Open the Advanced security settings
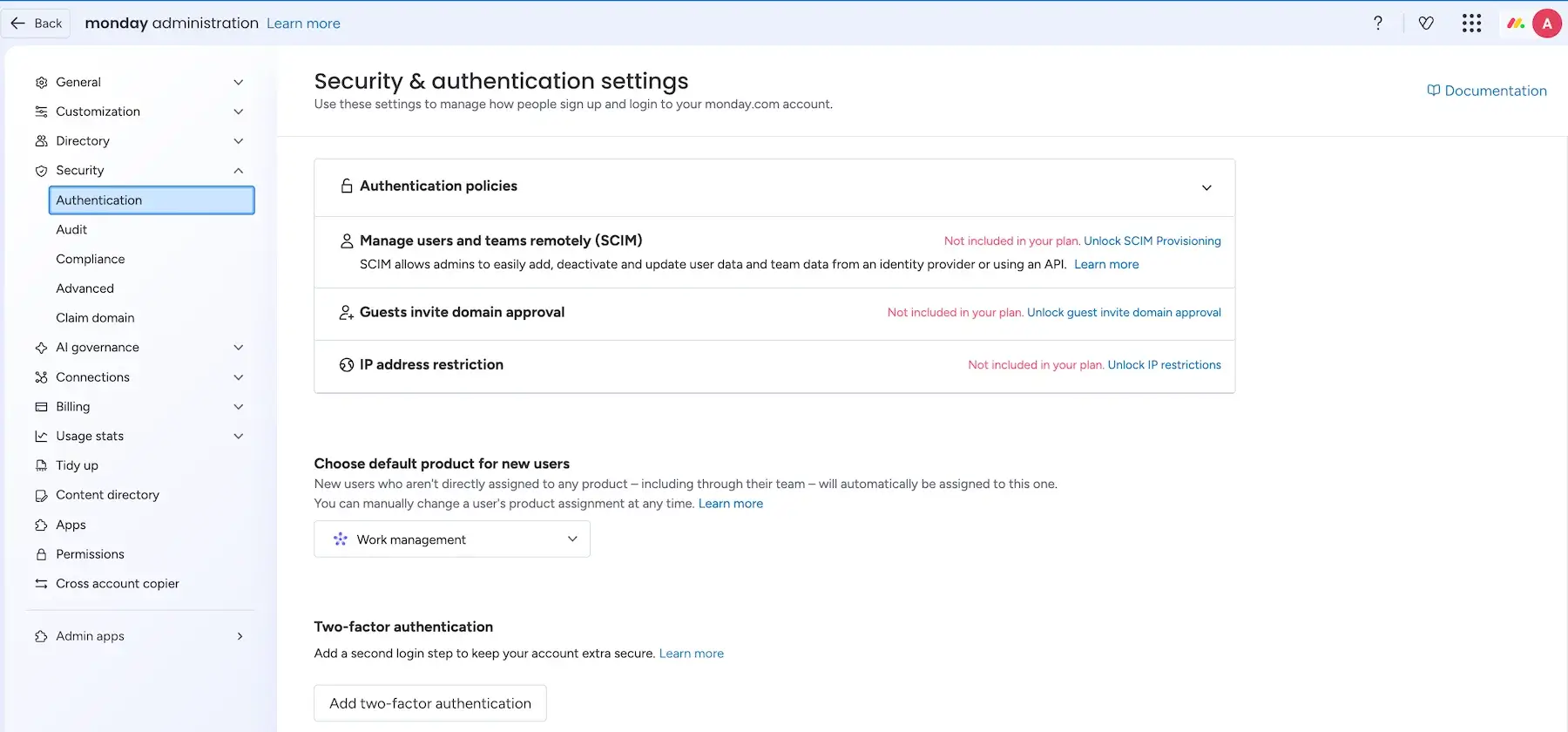This screenshot has height=732, width=1568. click(84, 288)
